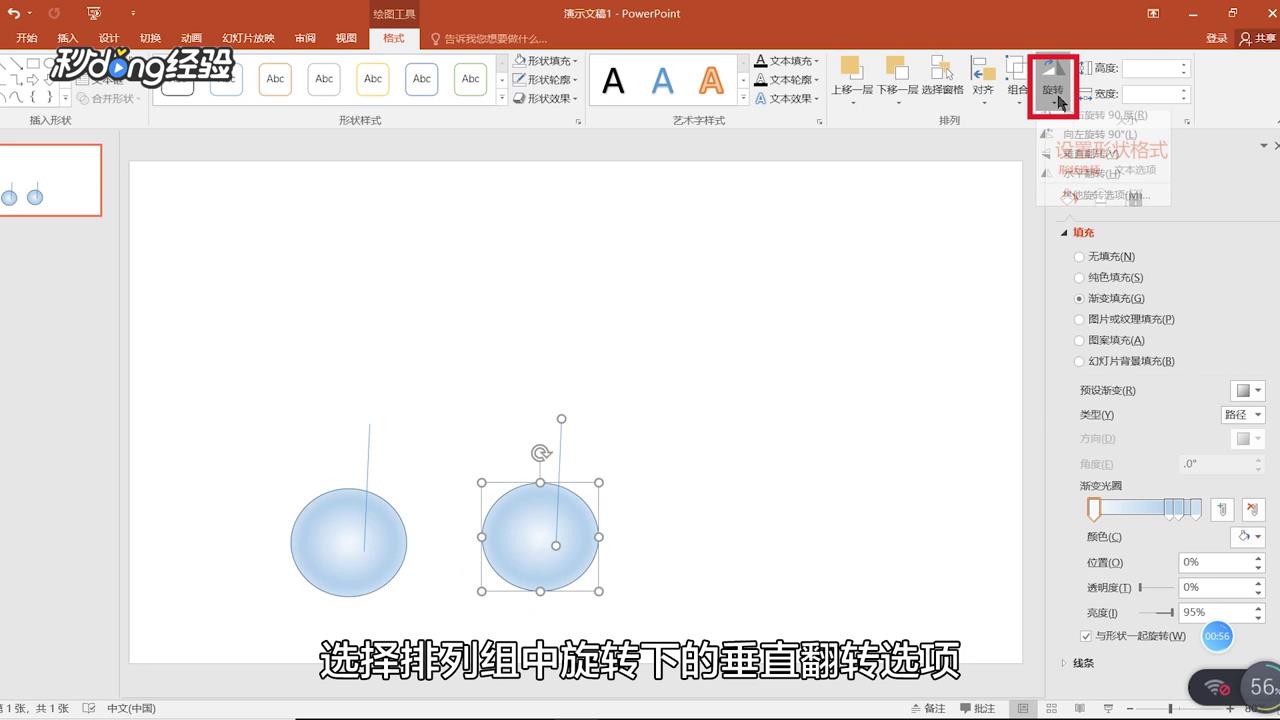
Task: Click the Undo arrow in quick access toolbar
Action: tap(14, 13)
